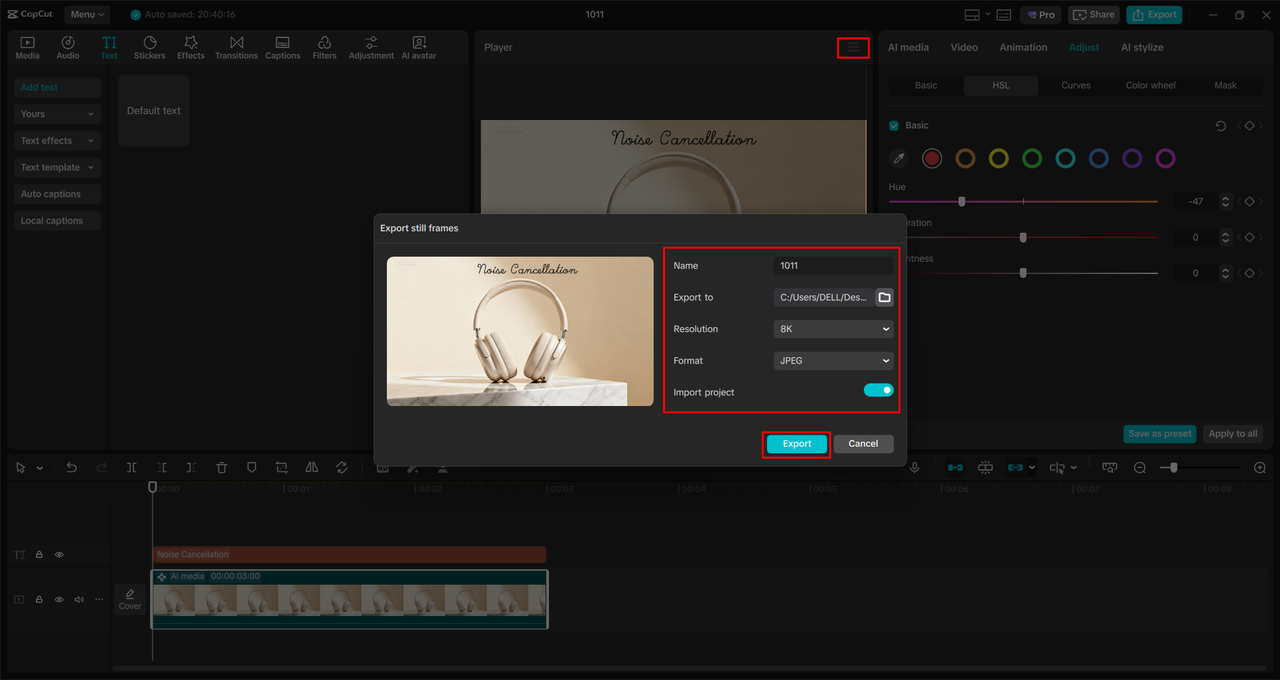Switch to the AI stylize tab
This screenshot has height=680, width=1280.
coord(1142,47)
